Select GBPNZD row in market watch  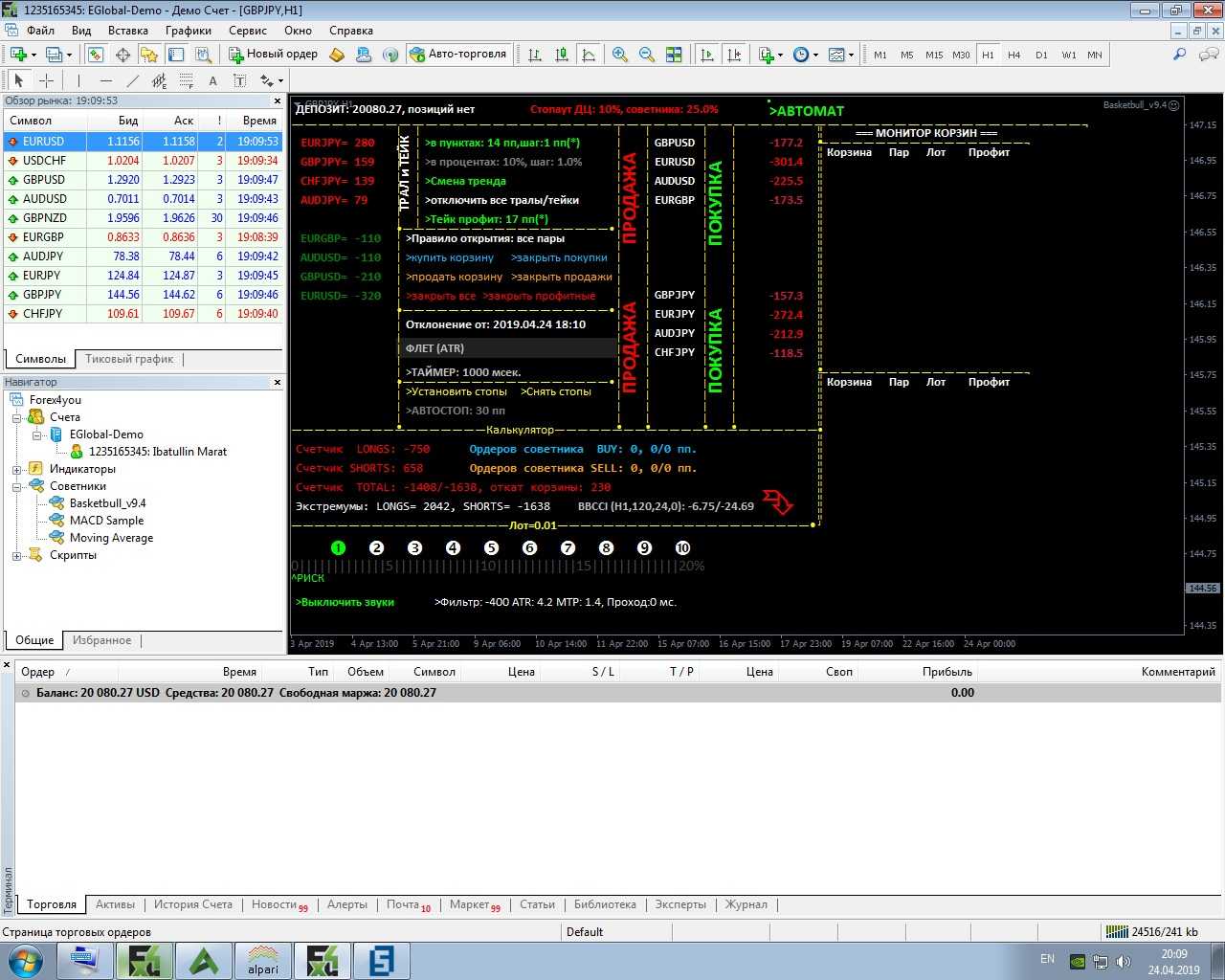(x=44, y=218)
